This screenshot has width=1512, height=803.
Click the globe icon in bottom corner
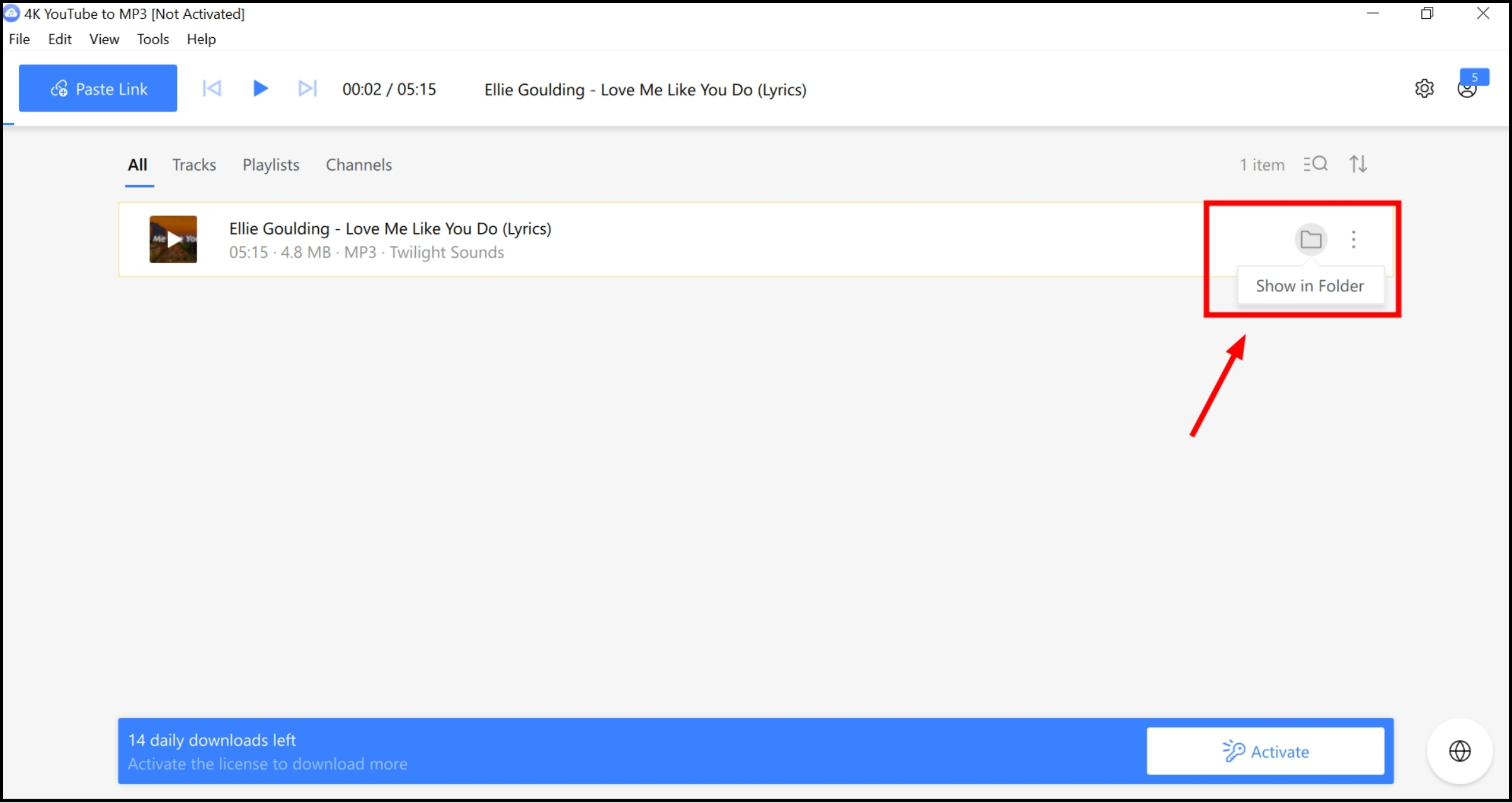point(1460,750)
